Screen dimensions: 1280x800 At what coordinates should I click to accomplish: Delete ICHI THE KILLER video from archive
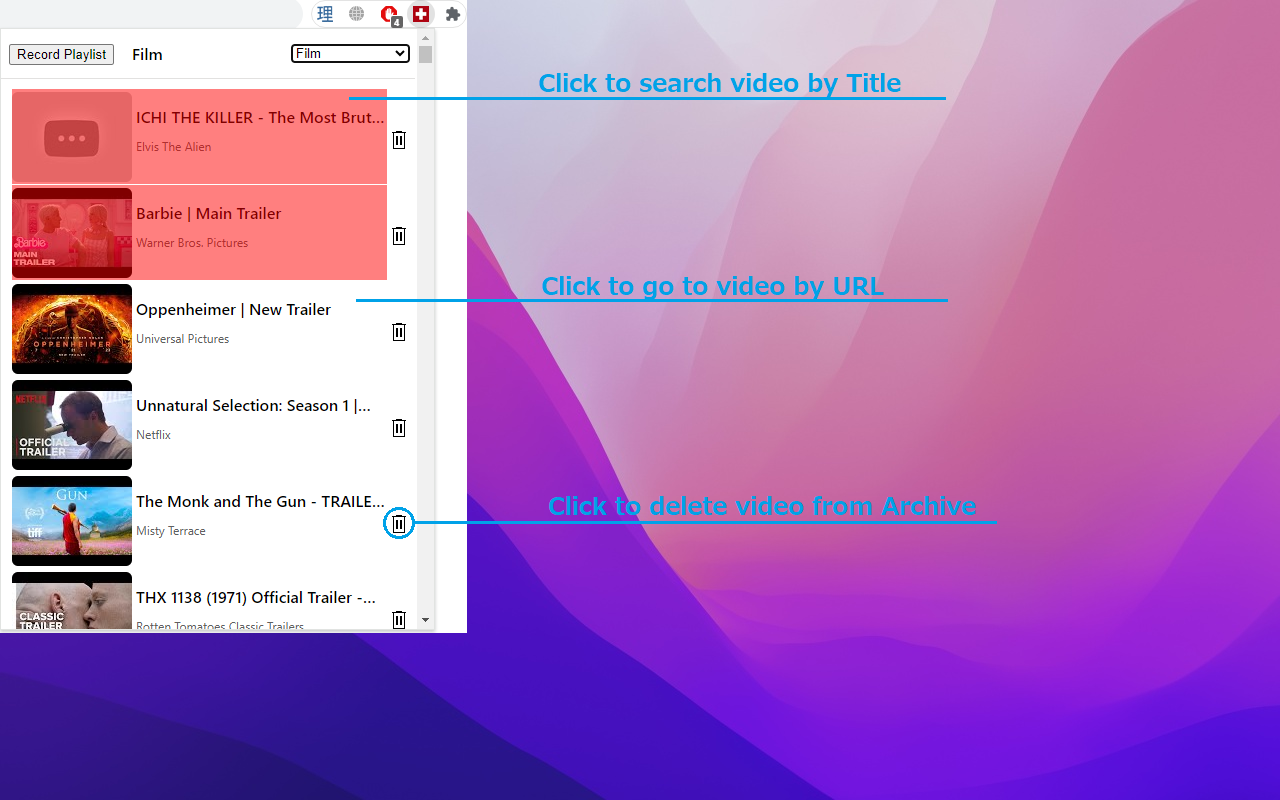pyautogui.click(x=399, y=140)
